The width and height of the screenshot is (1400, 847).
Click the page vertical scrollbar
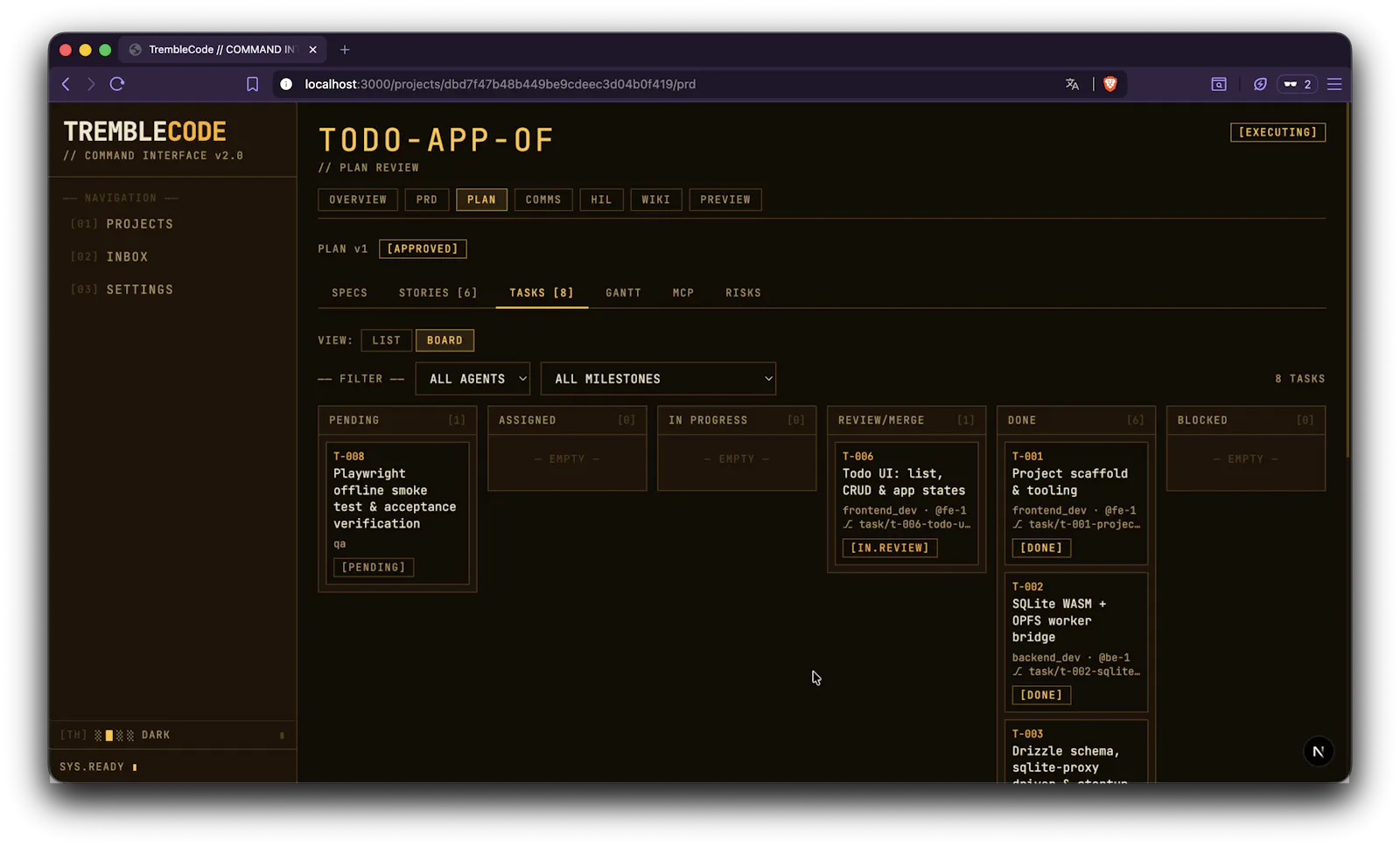click(1347, 280)
